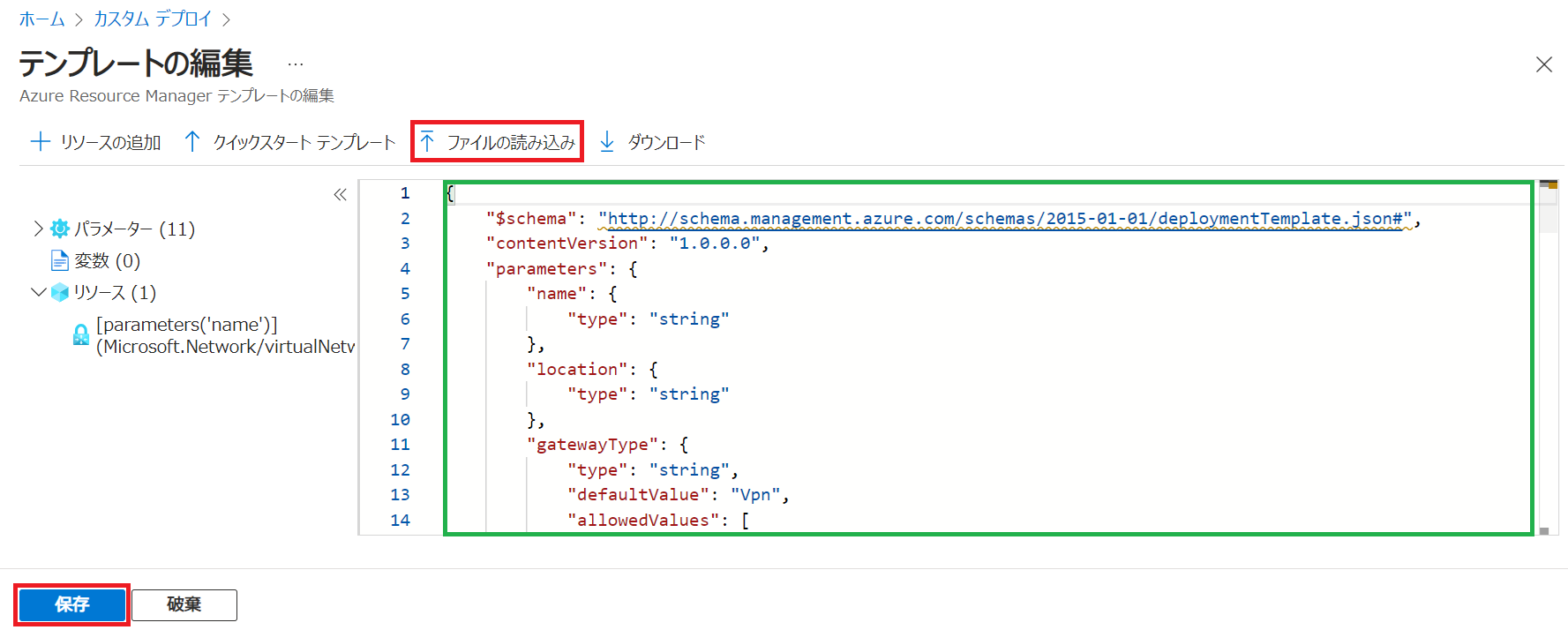Select パラメーター (11) label in tree
1568x630 pixels.
coord(134,229)
